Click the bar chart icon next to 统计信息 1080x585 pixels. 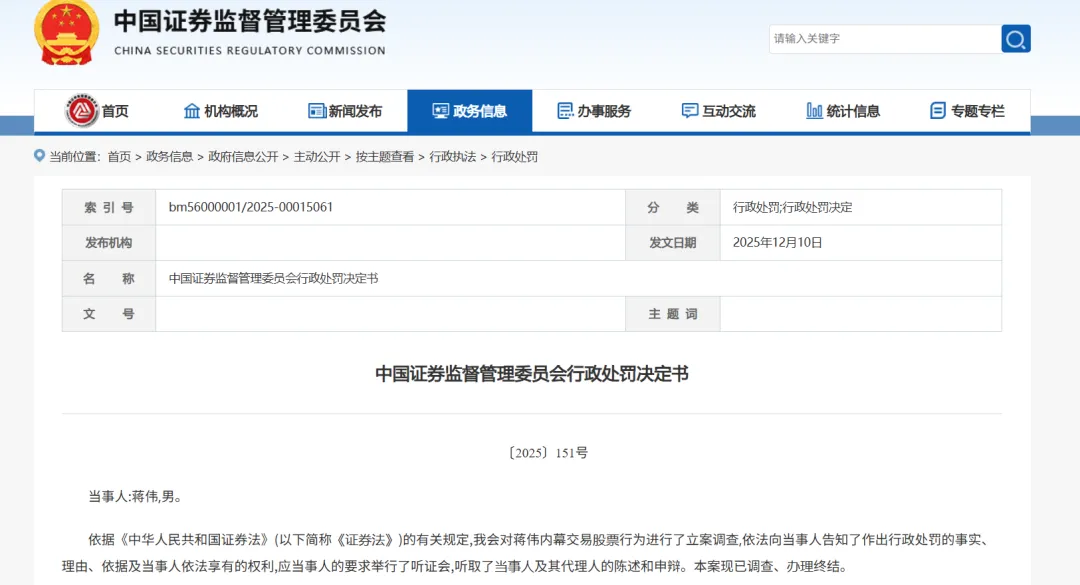(814, 111)
